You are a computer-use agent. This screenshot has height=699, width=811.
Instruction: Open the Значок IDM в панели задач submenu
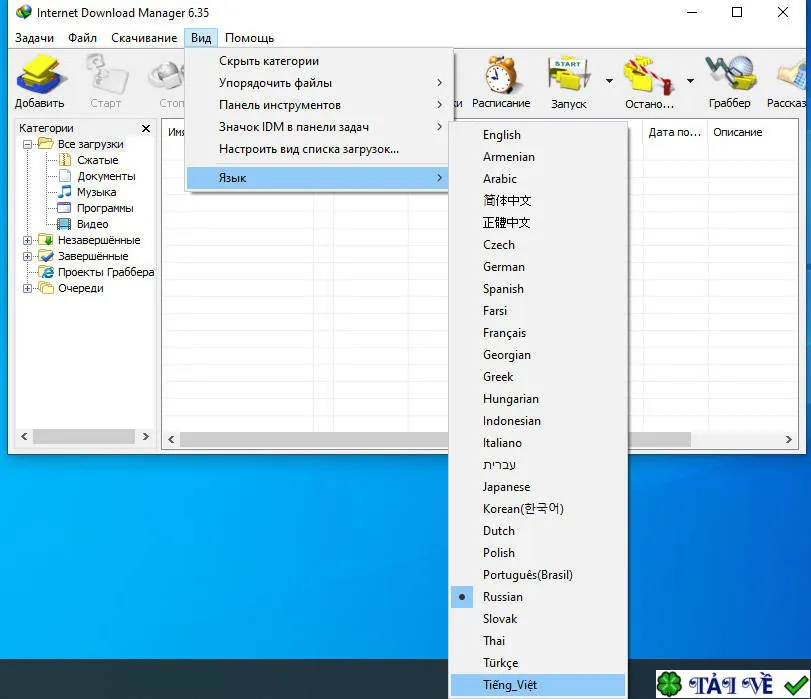(x=317, y=127)
